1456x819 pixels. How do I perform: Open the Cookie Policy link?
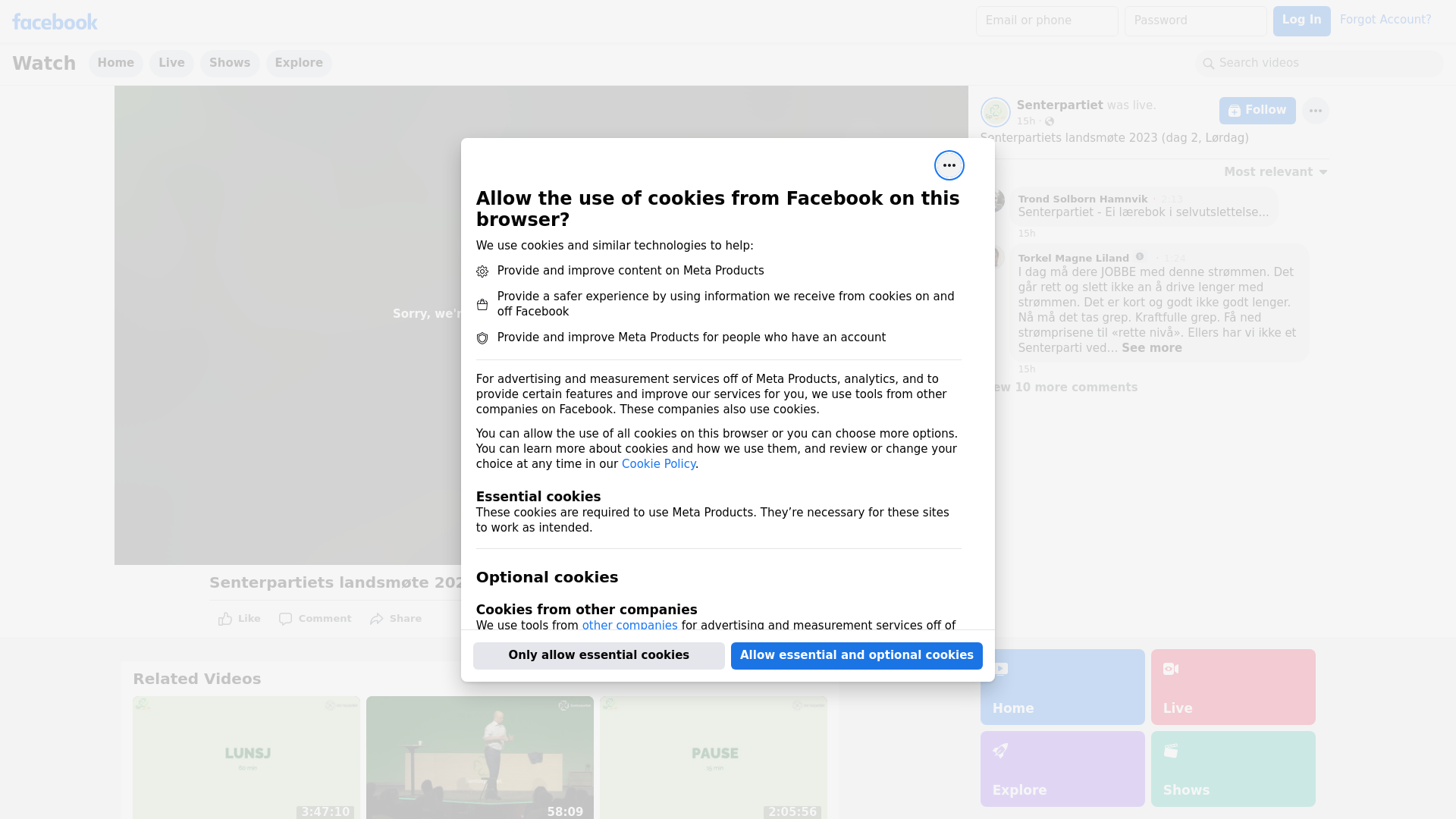tap(658, 464)
